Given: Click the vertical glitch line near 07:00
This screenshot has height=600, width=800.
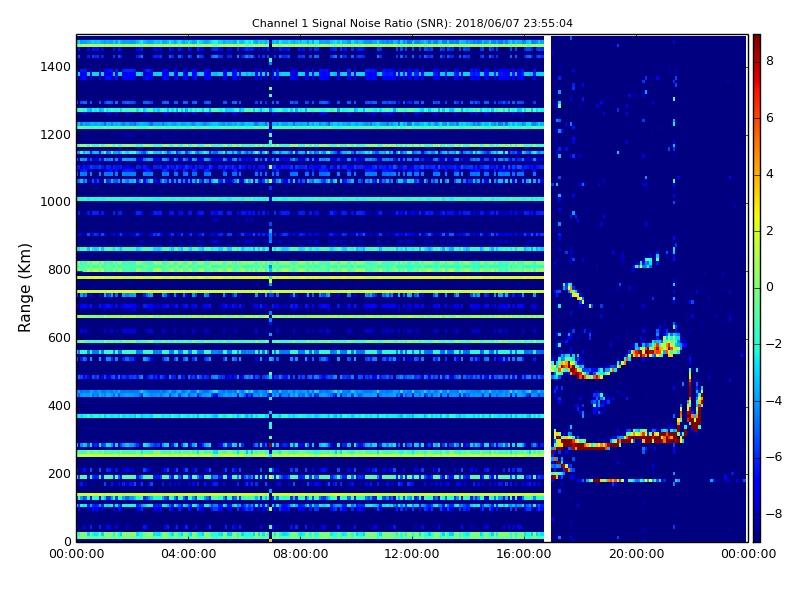Looking at the screenshot, I should [270, 288].
